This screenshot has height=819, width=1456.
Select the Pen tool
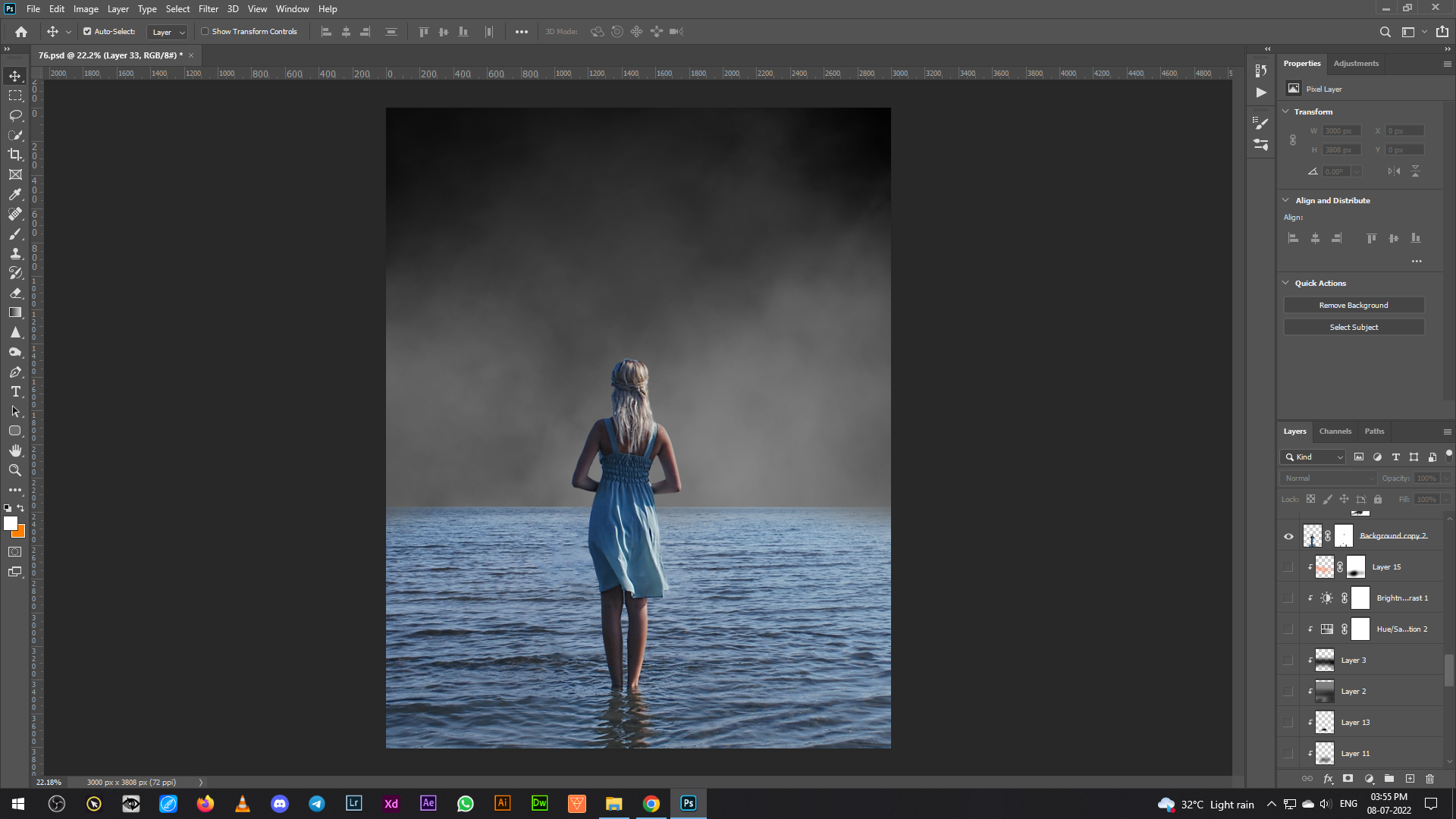coord(15,372)
